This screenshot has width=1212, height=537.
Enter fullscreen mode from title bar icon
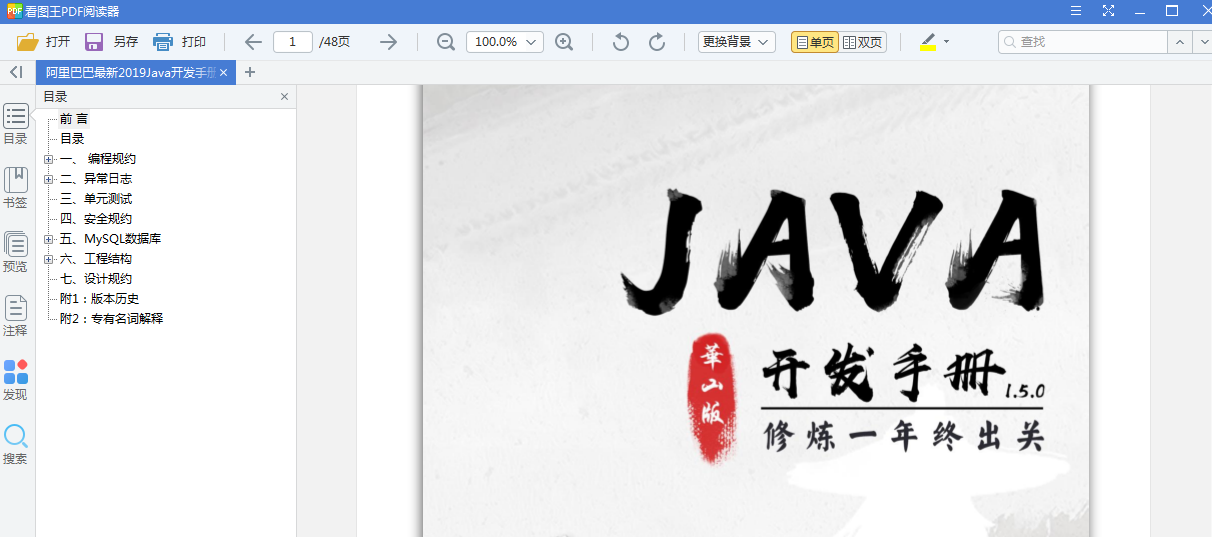tap(1108, 11)
